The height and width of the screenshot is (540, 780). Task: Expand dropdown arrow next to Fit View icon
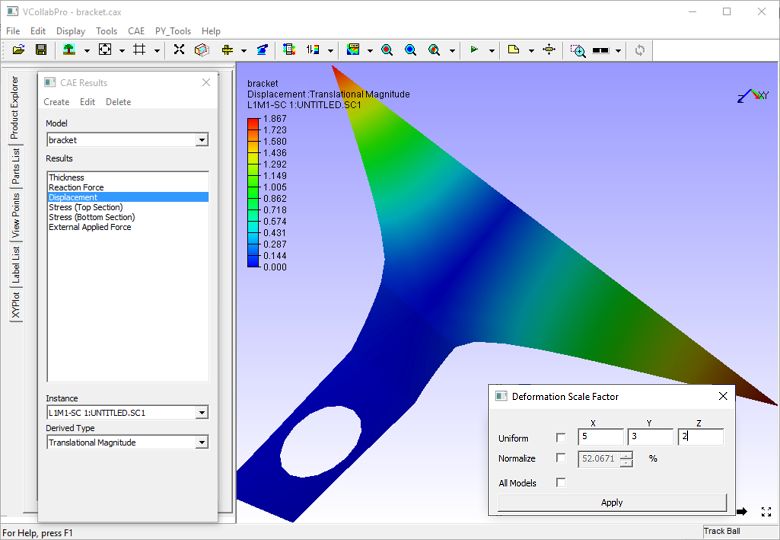pos(121,50)
